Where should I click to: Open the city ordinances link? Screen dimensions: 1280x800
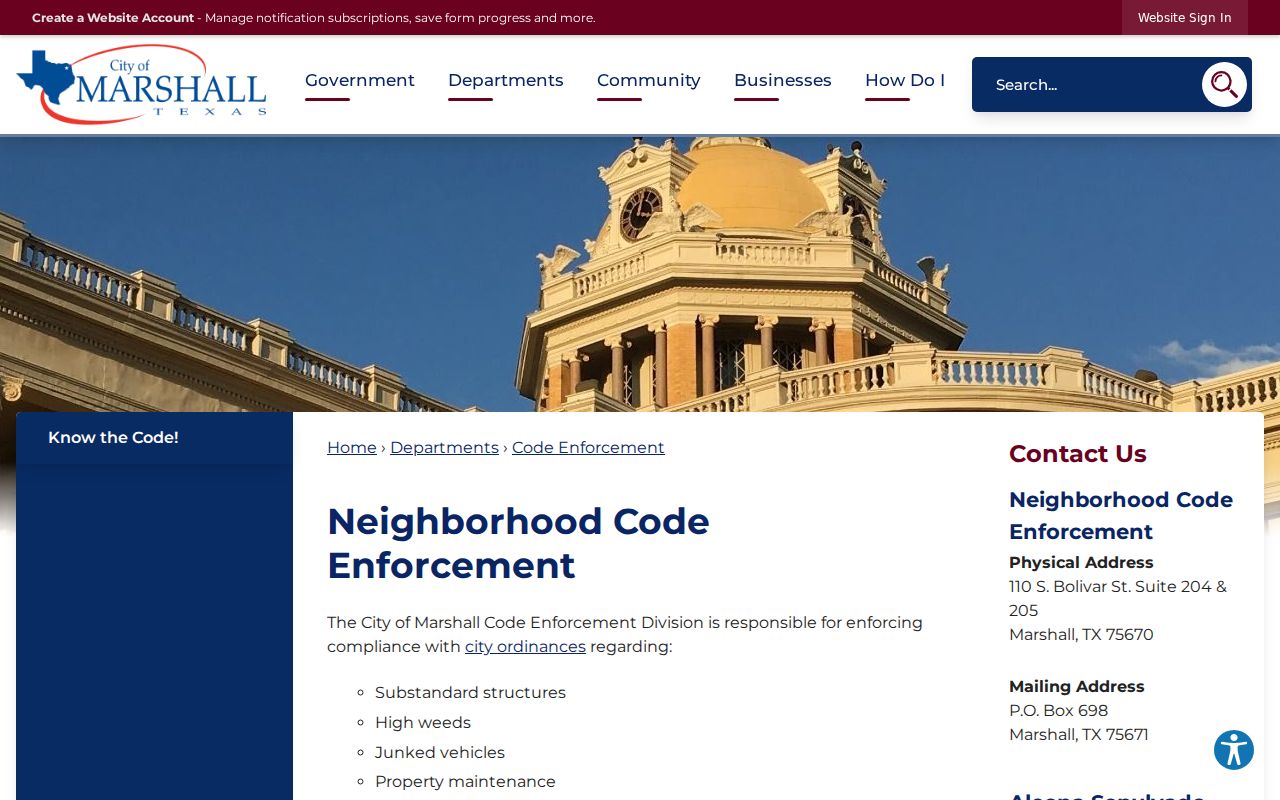525,647
